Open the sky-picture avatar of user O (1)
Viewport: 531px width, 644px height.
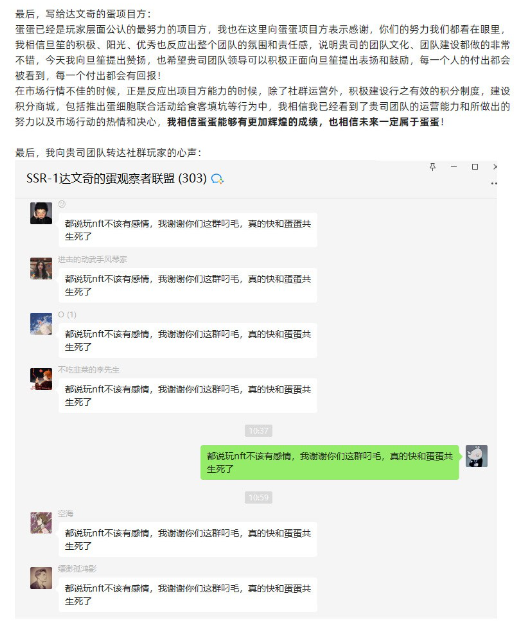tap(41, 324)
